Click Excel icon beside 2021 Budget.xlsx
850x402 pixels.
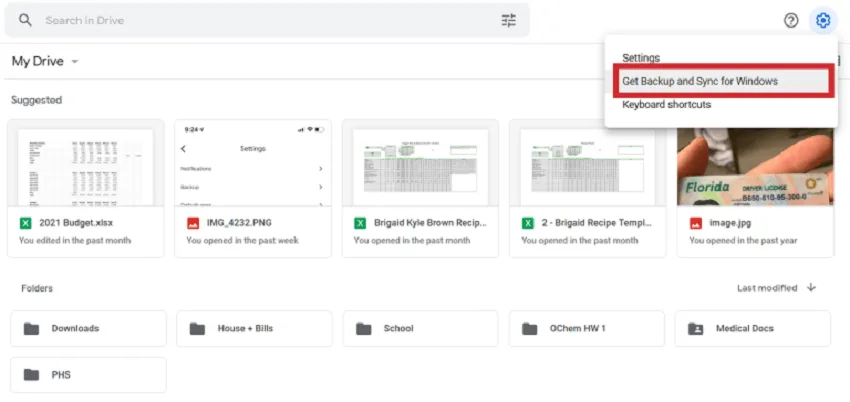[x=25, y=223]
